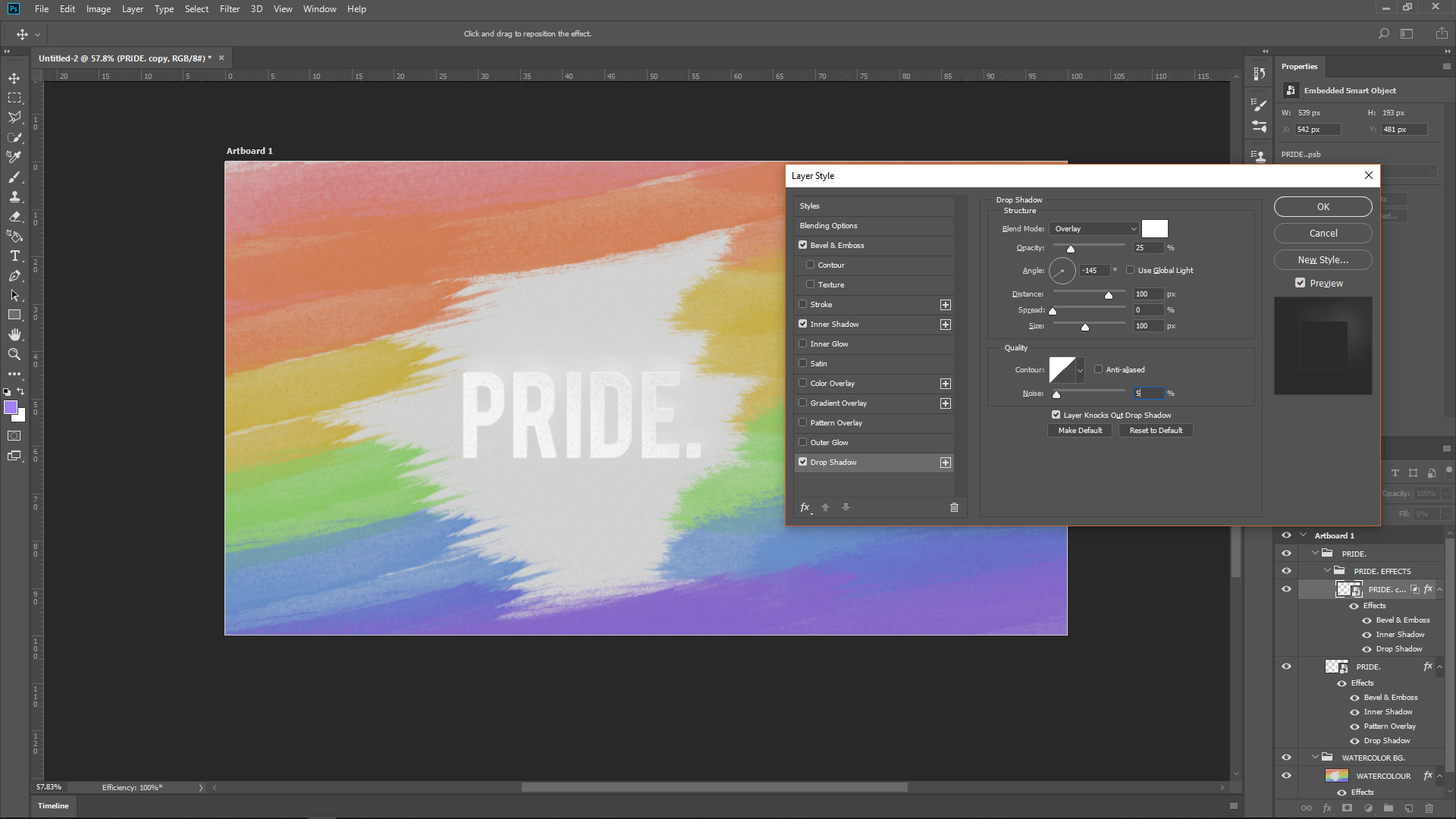This screenshot has width=1456, height=819.
Task: Select the Brush tool
Action: coord(14,177)
